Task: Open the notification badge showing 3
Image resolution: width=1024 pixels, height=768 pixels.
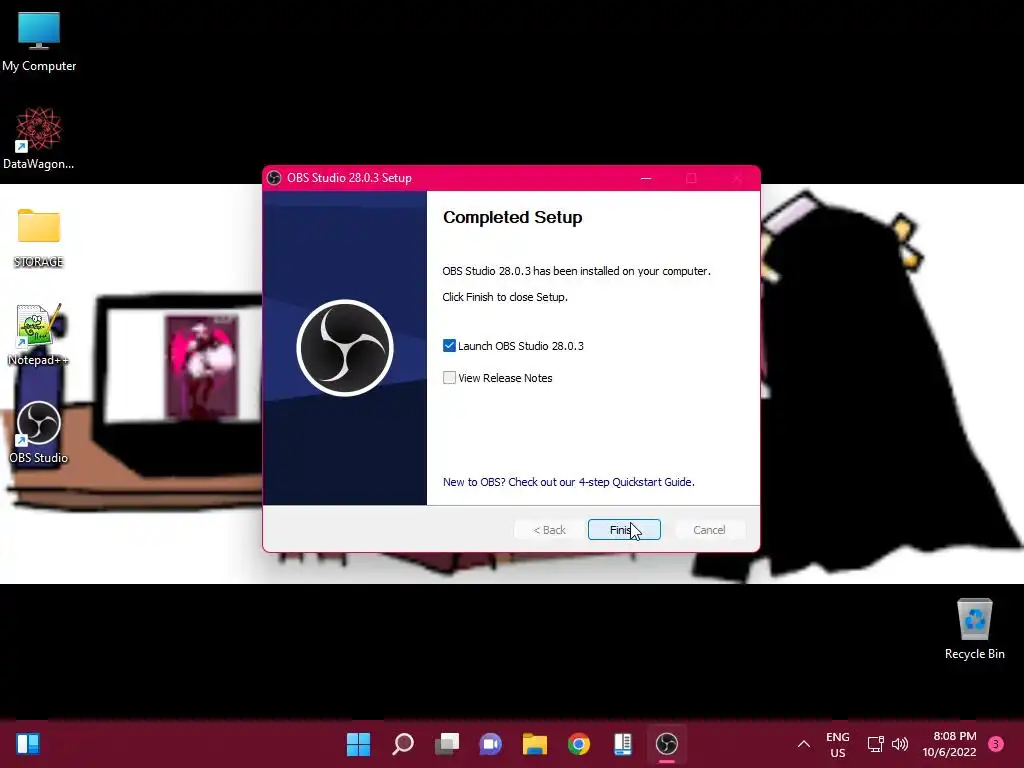Action: pyautogui.click(x=996, y=744)
